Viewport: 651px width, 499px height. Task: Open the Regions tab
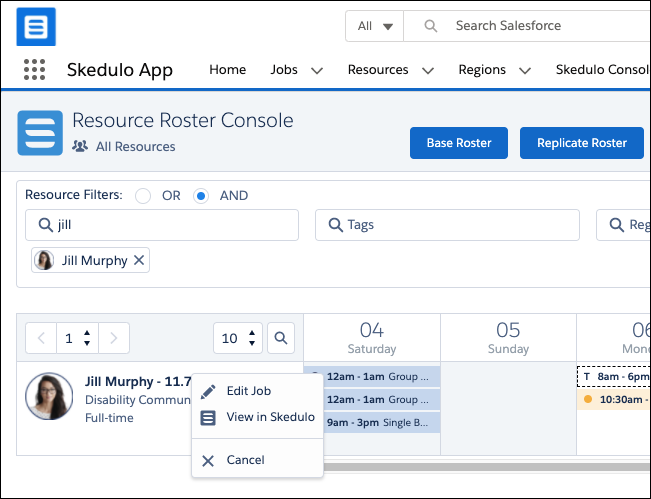point(482,69)
